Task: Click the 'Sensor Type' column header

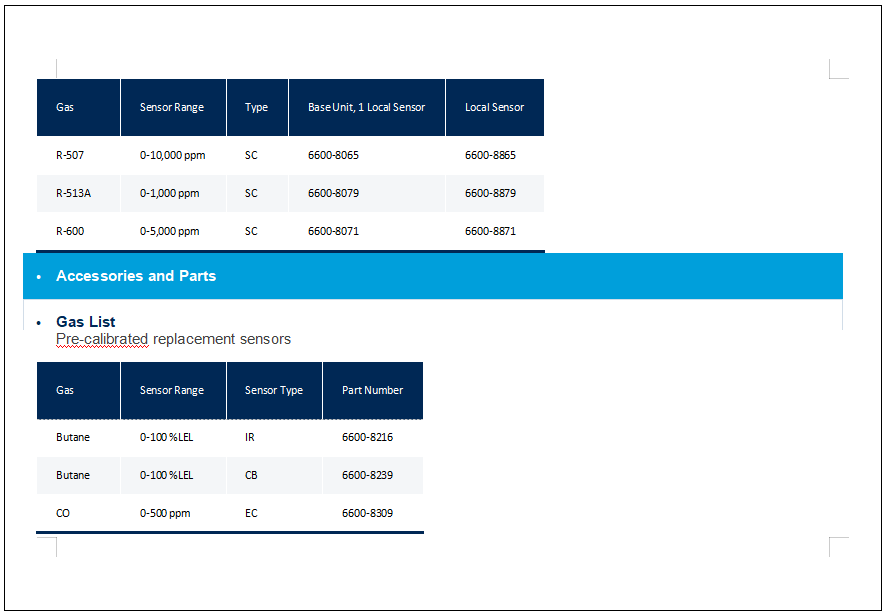Action: (273, 391)
